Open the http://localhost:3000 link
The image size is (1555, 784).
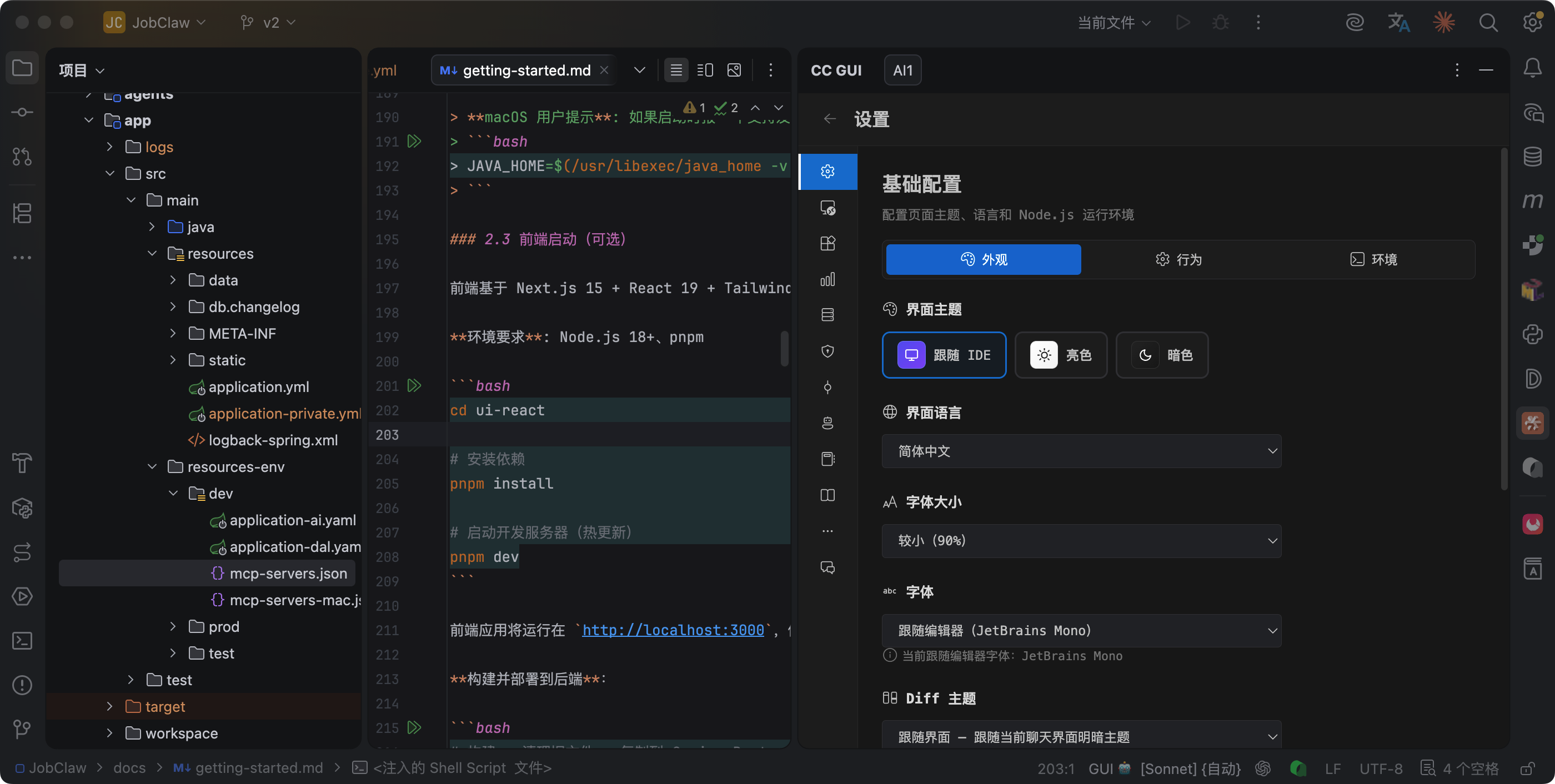tap(673, 630)
